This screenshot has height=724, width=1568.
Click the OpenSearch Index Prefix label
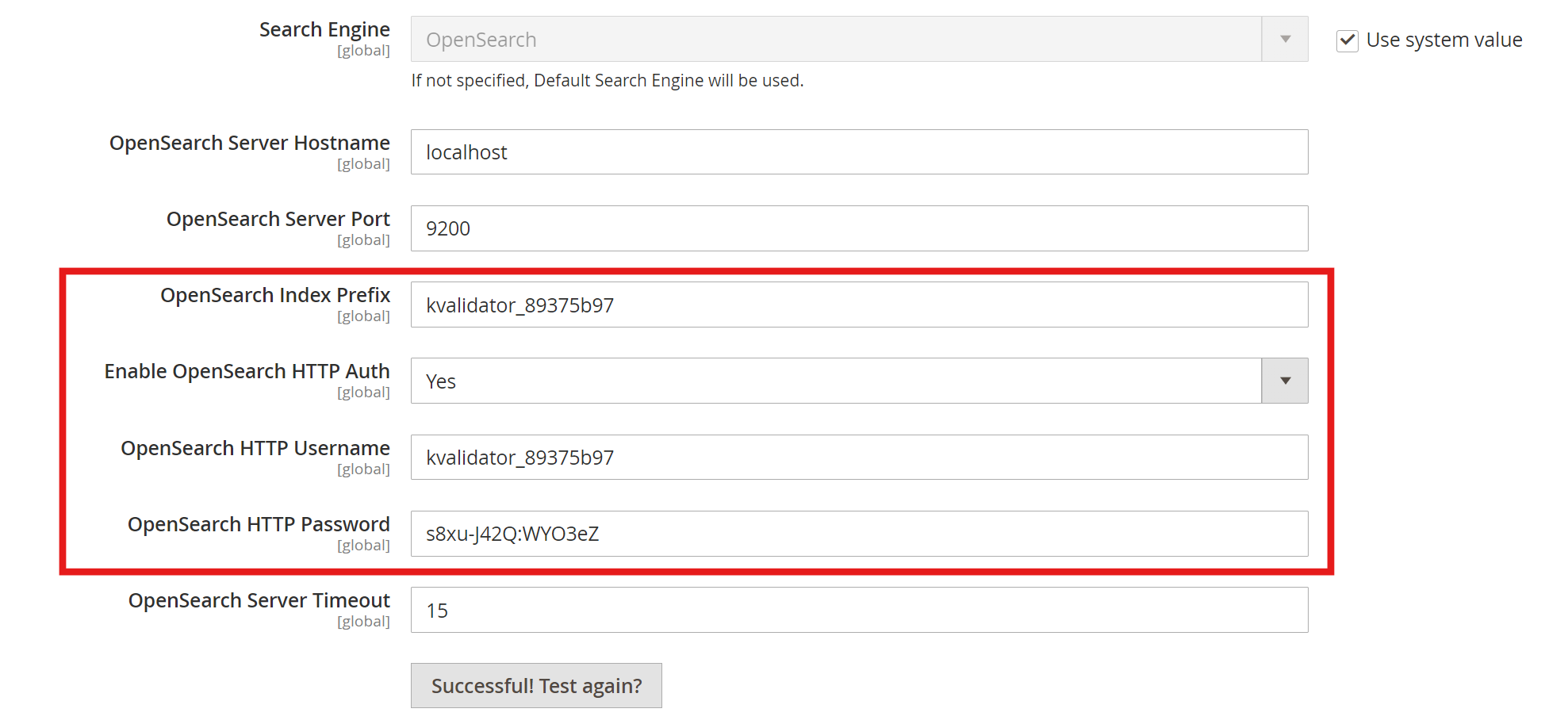275,296
